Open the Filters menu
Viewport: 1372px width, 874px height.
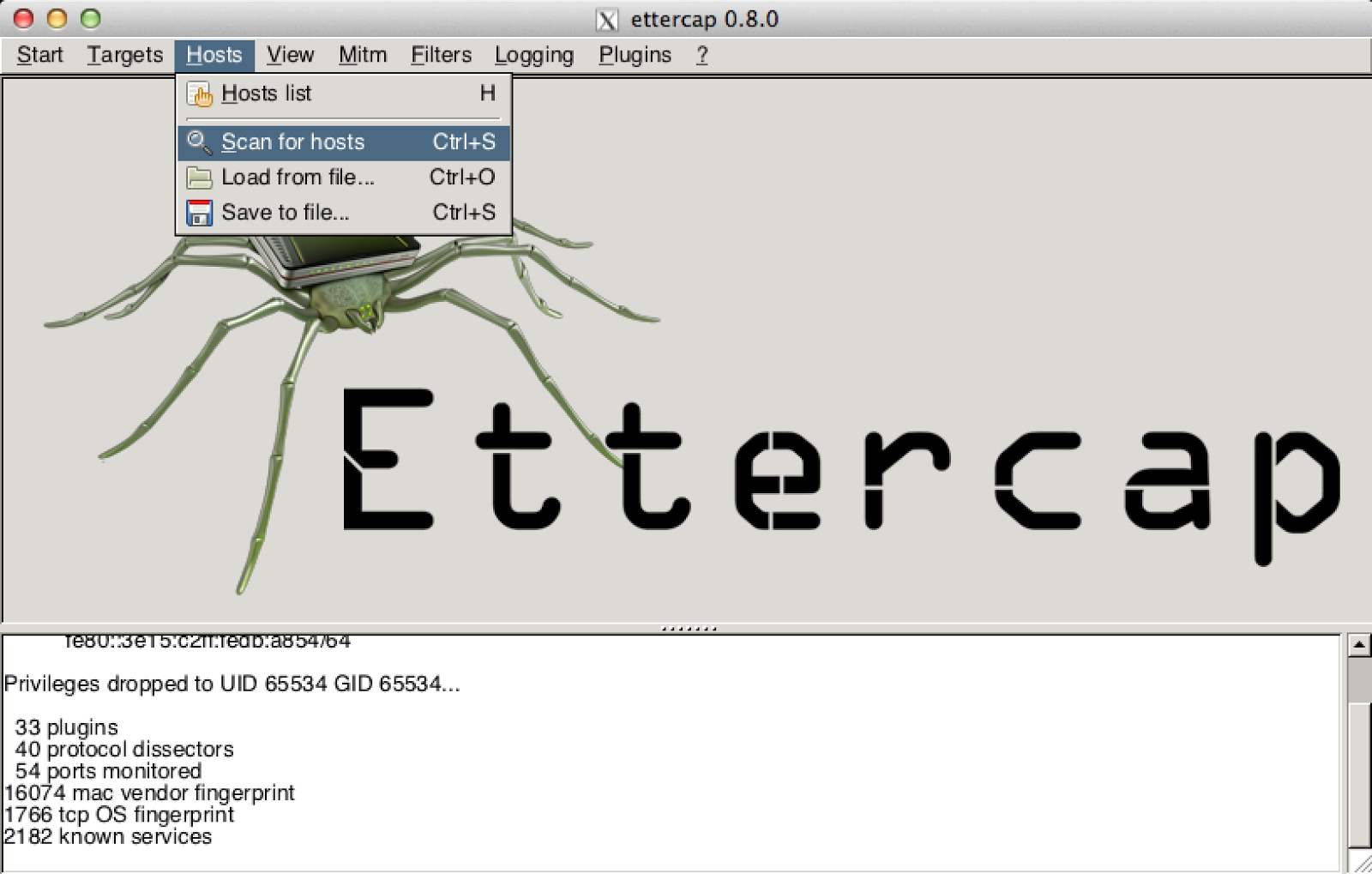(x=441, y=55)
